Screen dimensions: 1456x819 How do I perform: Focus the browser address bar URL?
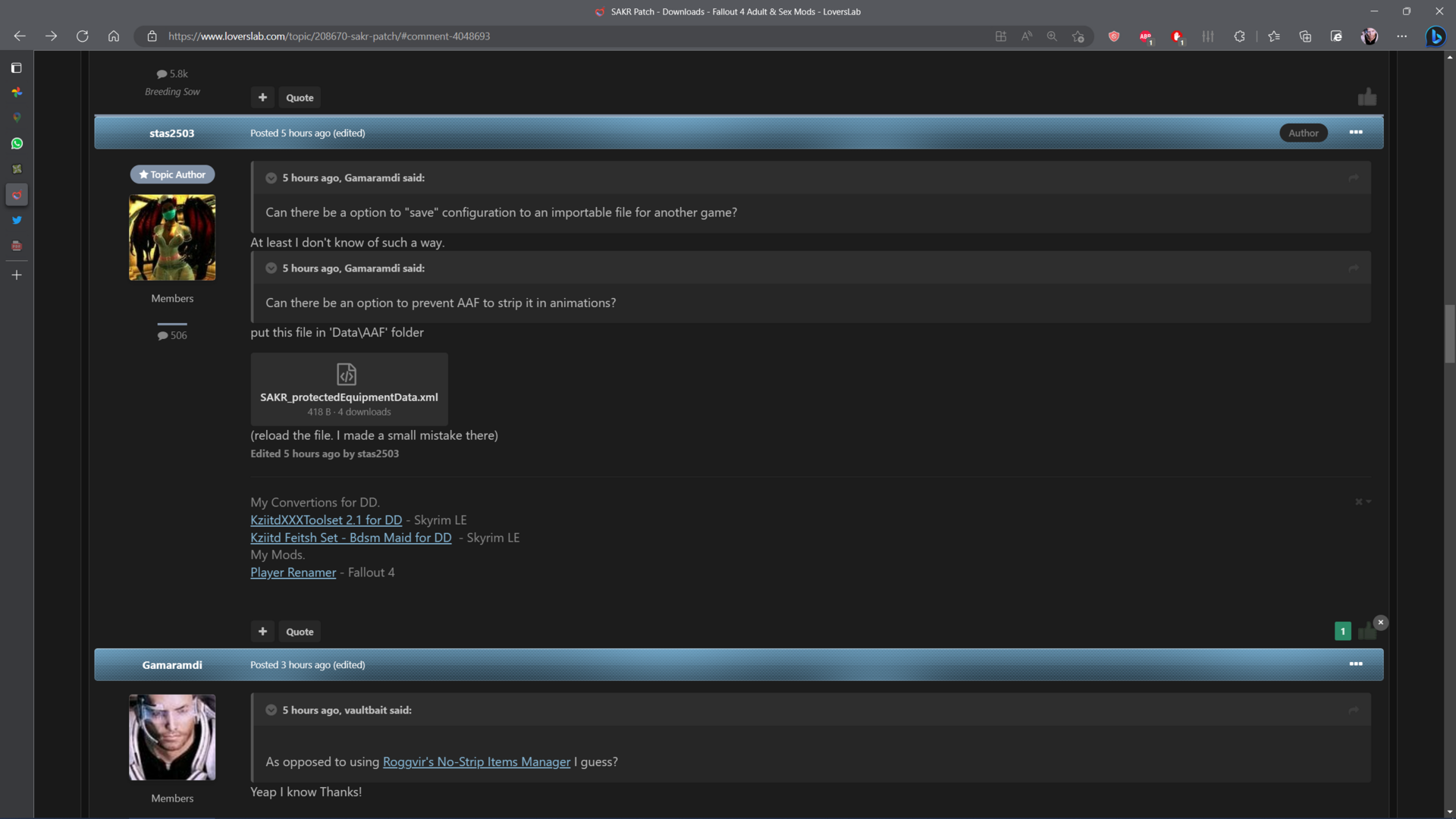click(x=329, y=36)
